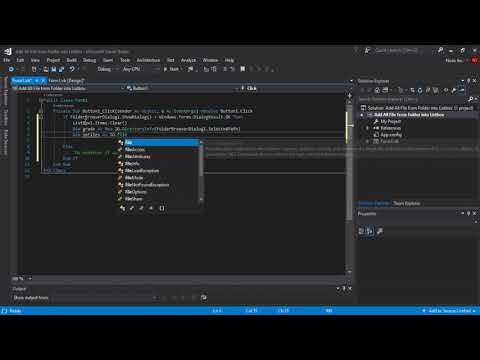Click the Navigate Backward toolbar icon

pyautogui.click(x=11, y=69)
